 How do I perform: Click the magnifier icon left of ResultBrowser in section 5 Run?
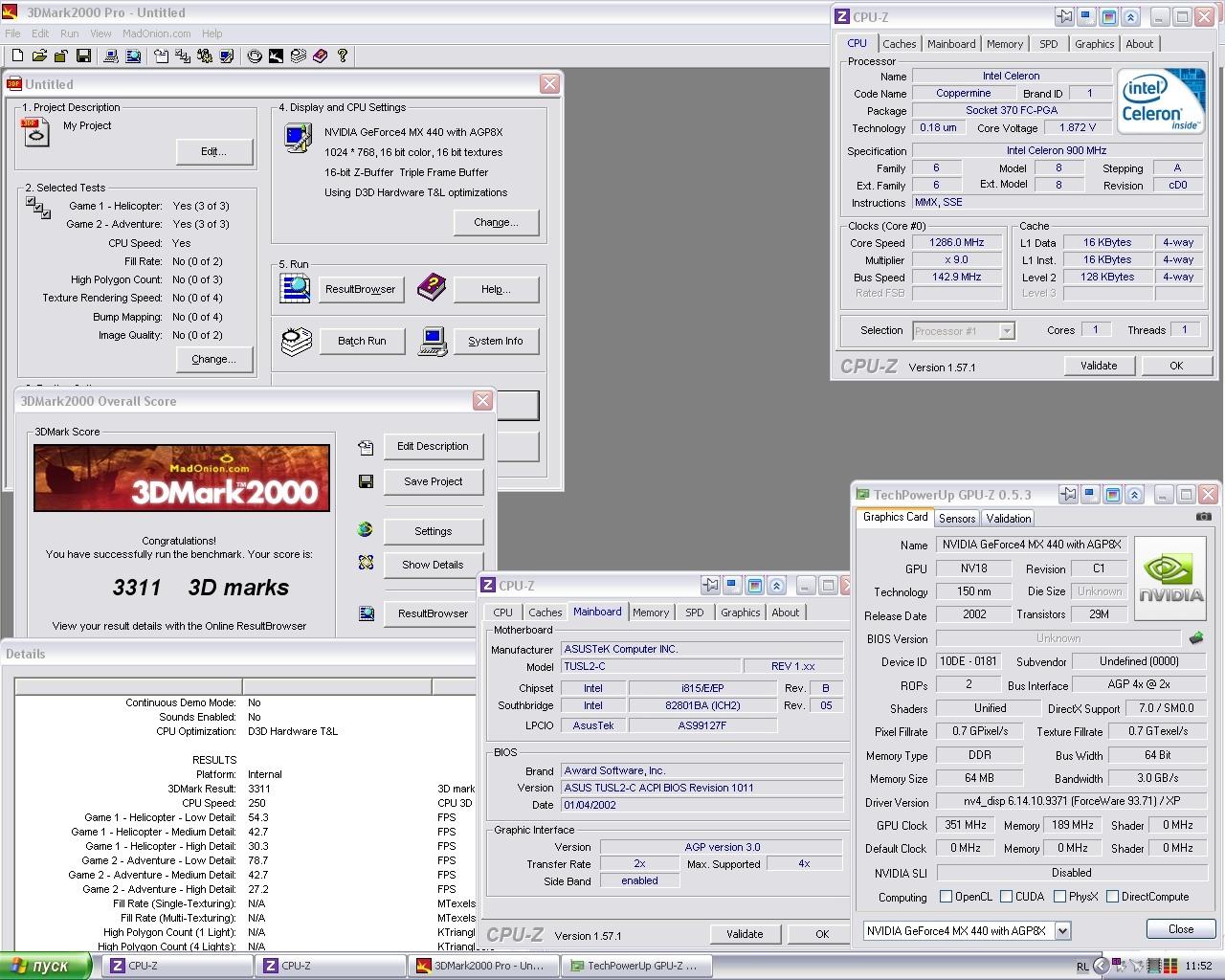pyautogui.click(x=295, y=288)
